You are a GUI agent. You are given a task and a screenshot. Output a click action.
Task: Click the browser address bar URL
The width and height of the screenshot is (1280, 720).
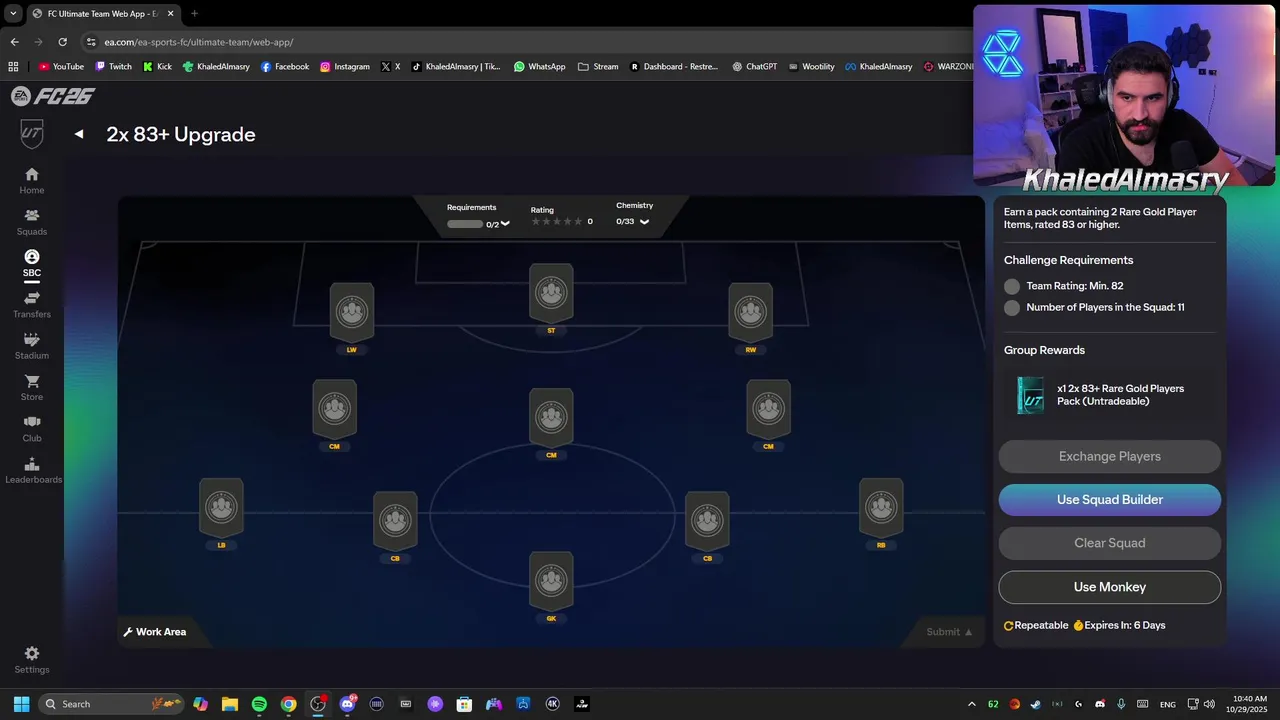coord(198,42)
